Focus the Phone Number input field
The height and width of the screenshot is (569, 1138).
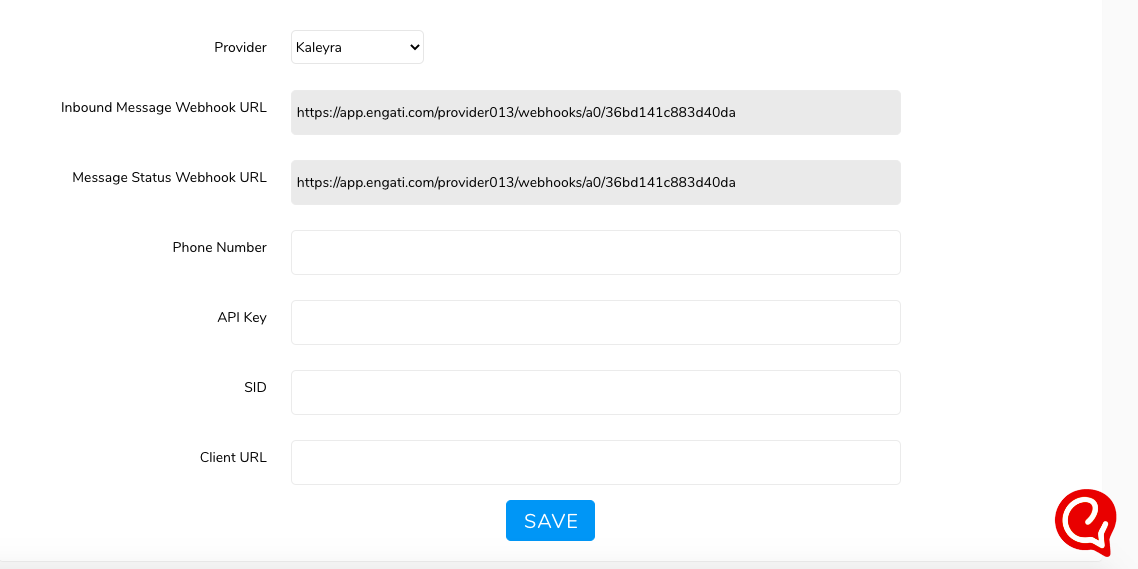[596, 253]
